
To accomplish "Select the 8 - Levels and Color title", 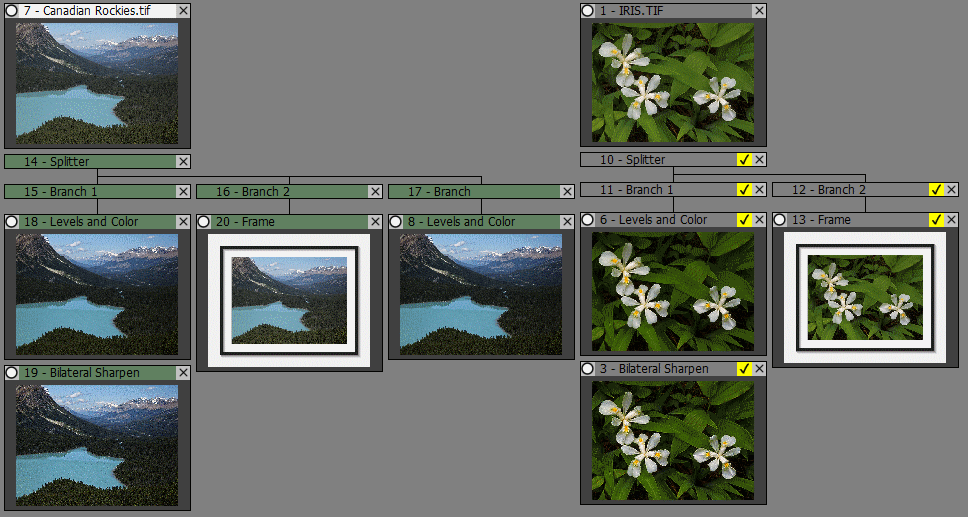I will pos(461,222).
